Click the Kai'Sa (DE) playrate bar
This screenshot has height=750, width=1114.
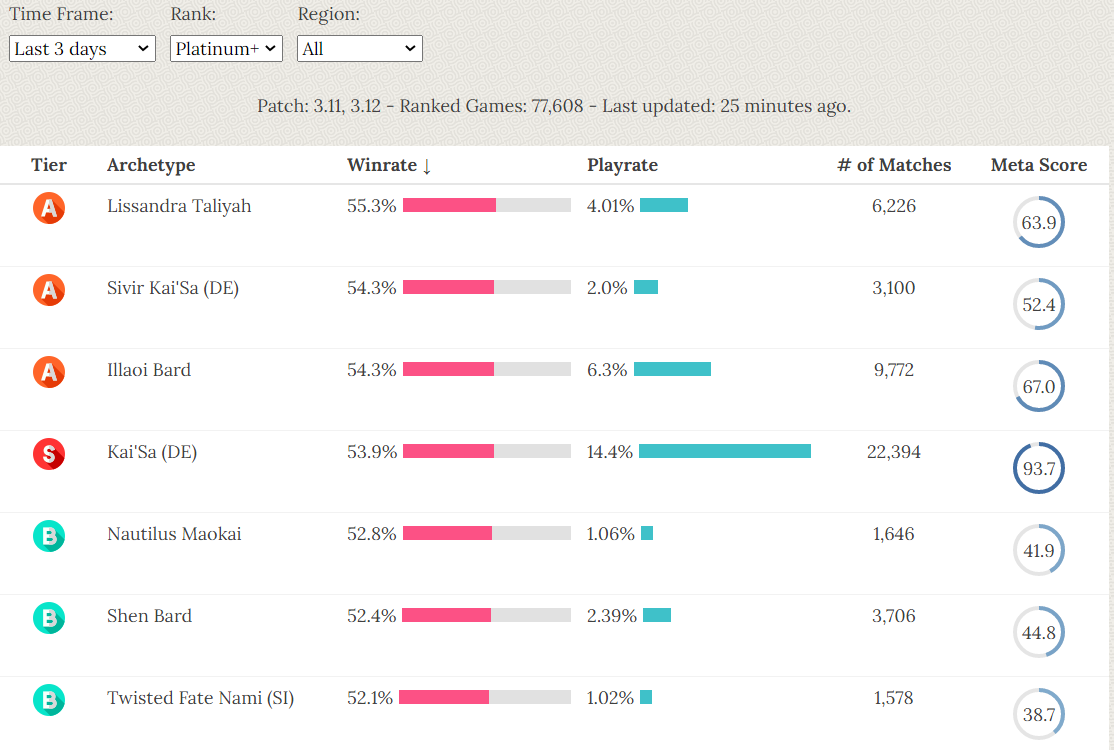click(x=724, y=452)
